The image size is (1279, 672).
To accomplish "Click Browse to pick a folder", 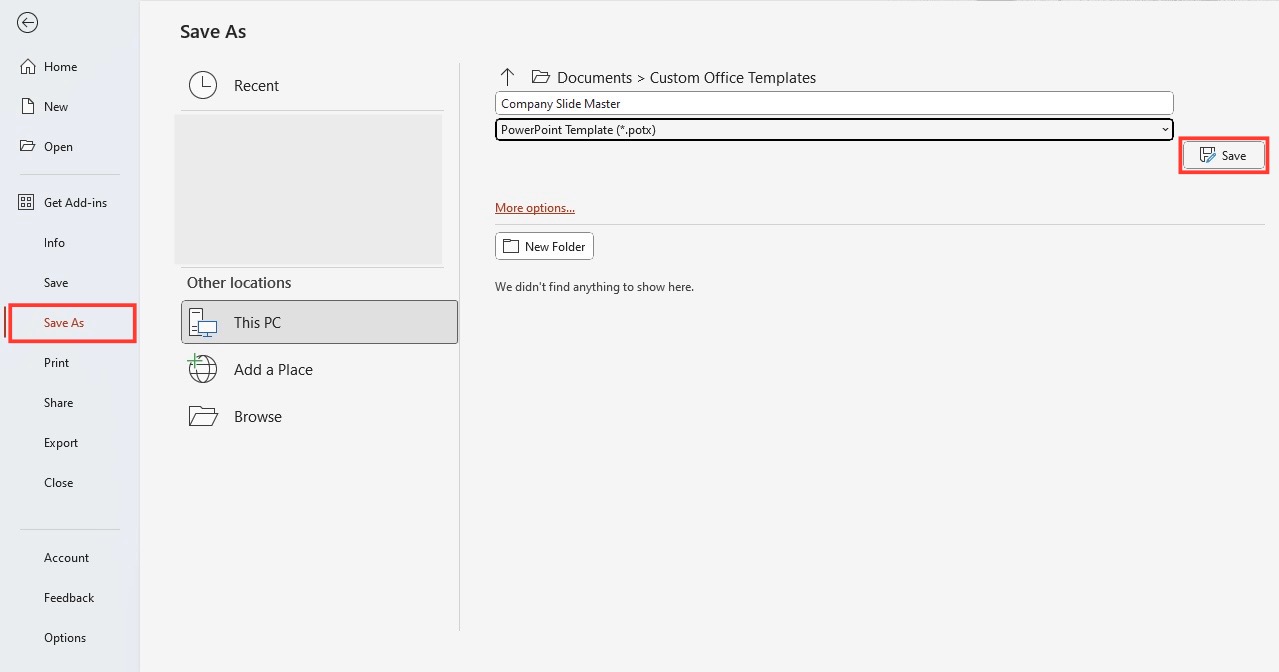I will (319, 416).
